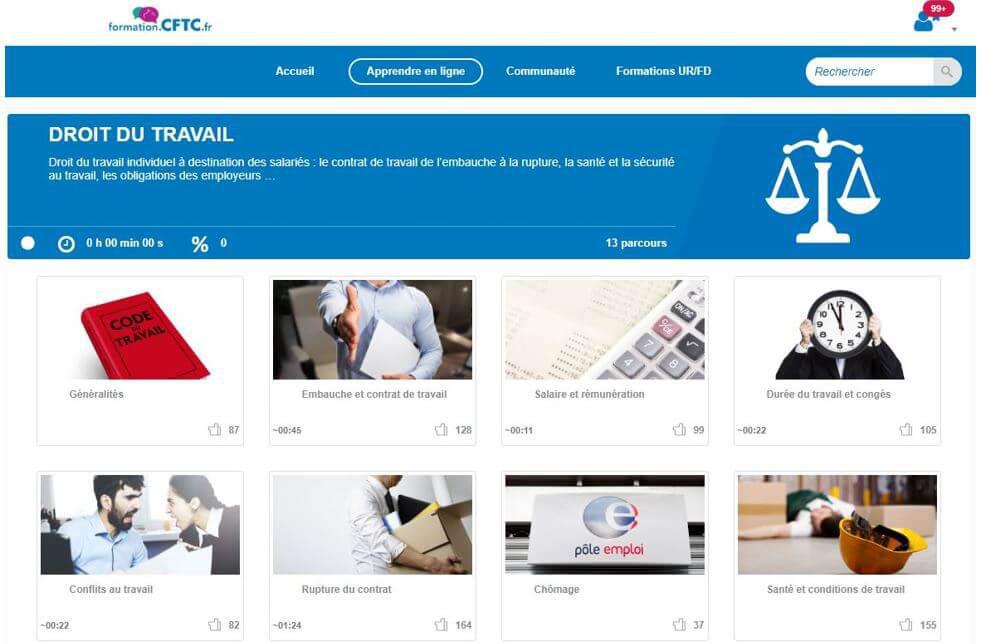981x644 pixels.
Task: Click the Rechercher search input field
Action: tap(870, 71)
